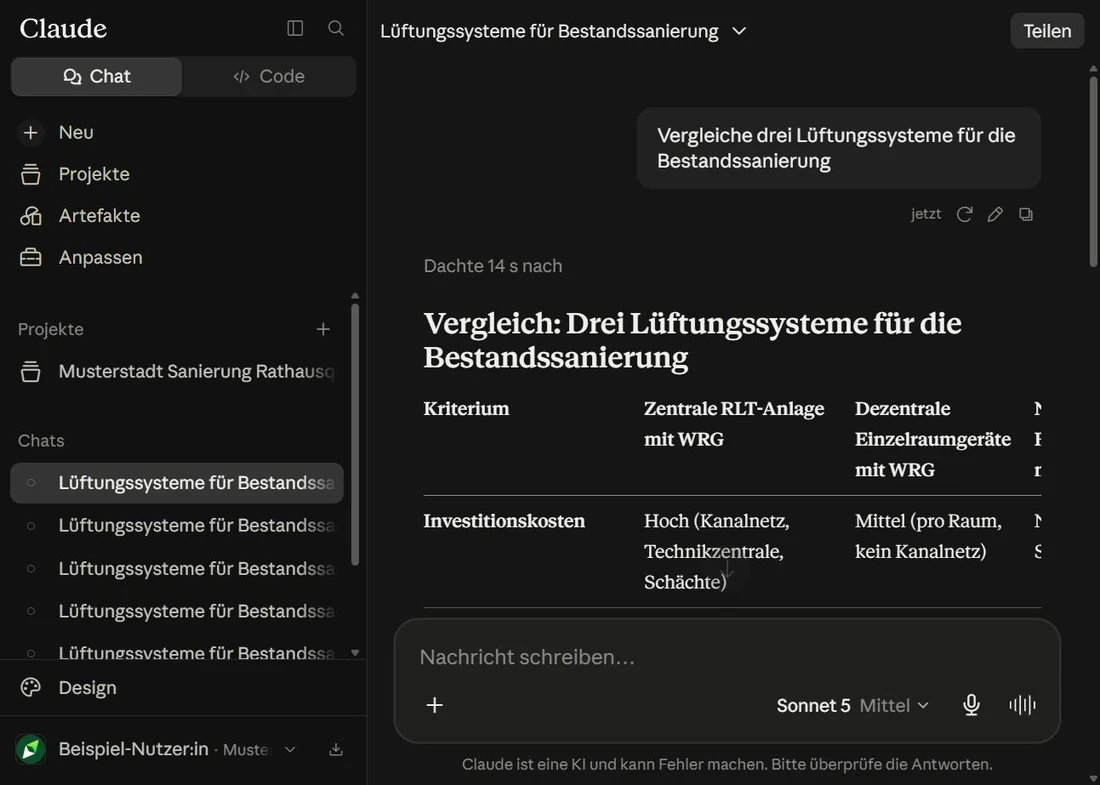Screen dimensions: 1100x785
Task: Click the chat list scrollbar in sidebar
Action: [355, 435]
